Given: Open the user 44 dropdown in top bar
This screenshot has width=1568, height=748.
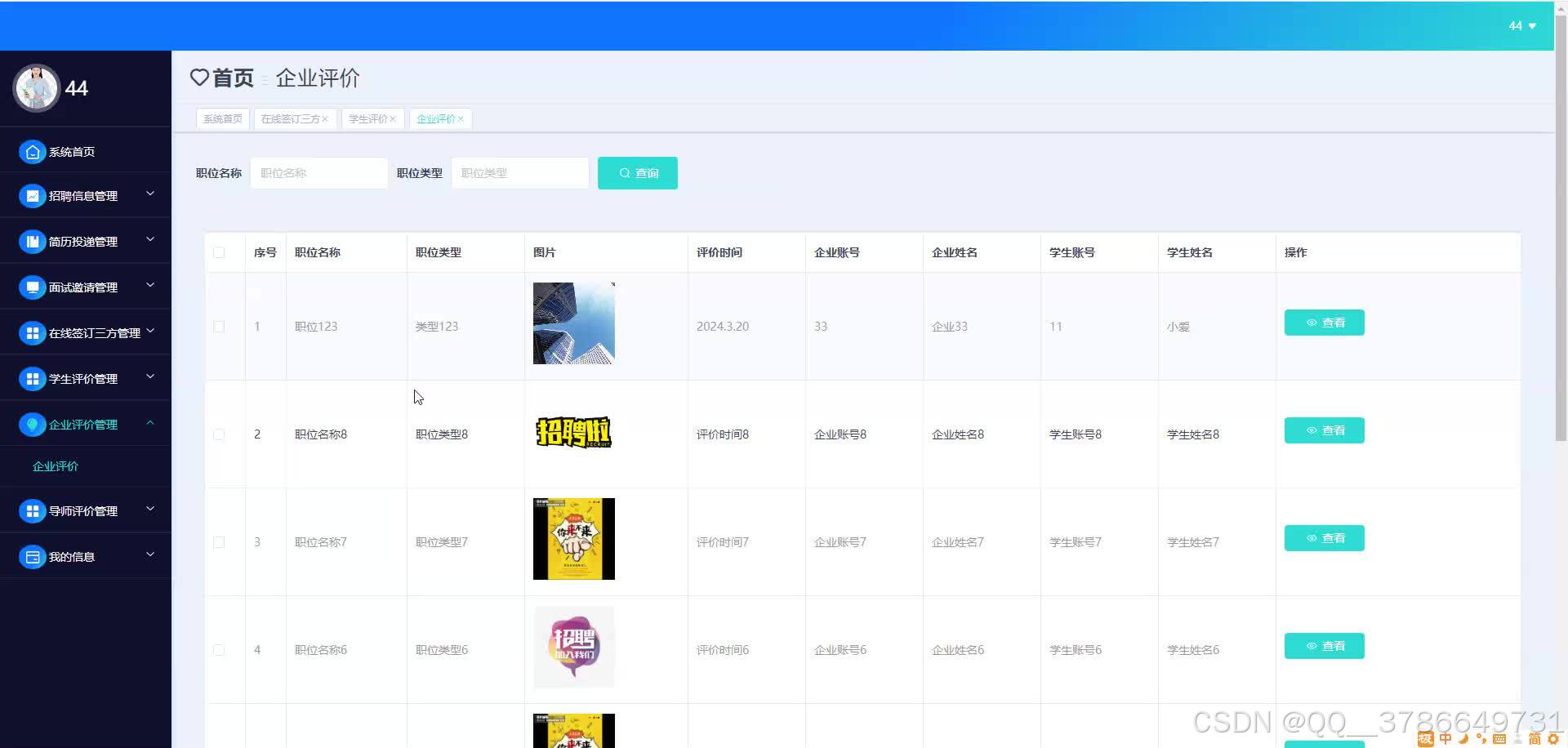Looking at the screenshot, I should (1522, 26).
